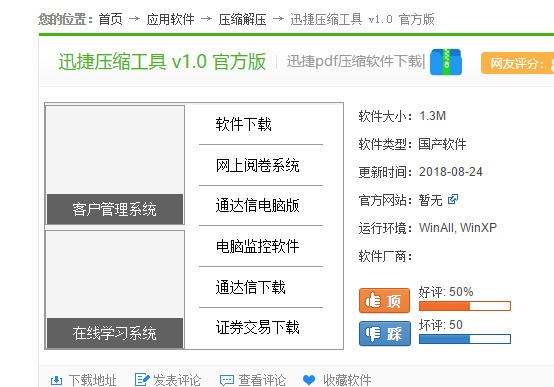This screenshot has height=387, width=554.
Task: Click the download icon next to 下载地址
Action: point(57,380)
